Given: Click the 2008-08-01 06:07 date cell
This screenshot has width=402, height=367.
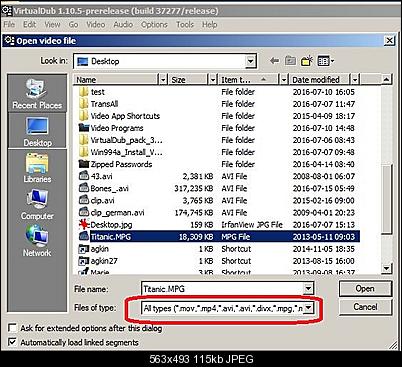Looking at the screenshot, I should pyautogui.click(x=324, y=176).
